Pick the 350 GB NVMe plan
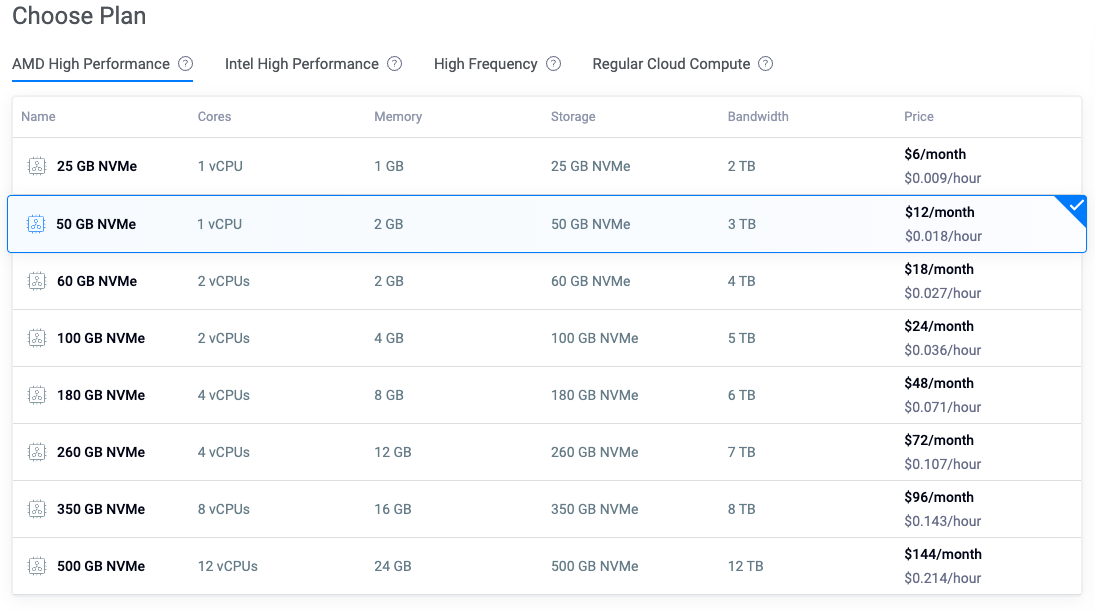This screenshot has width=1095, height=612. coord(100,510)
